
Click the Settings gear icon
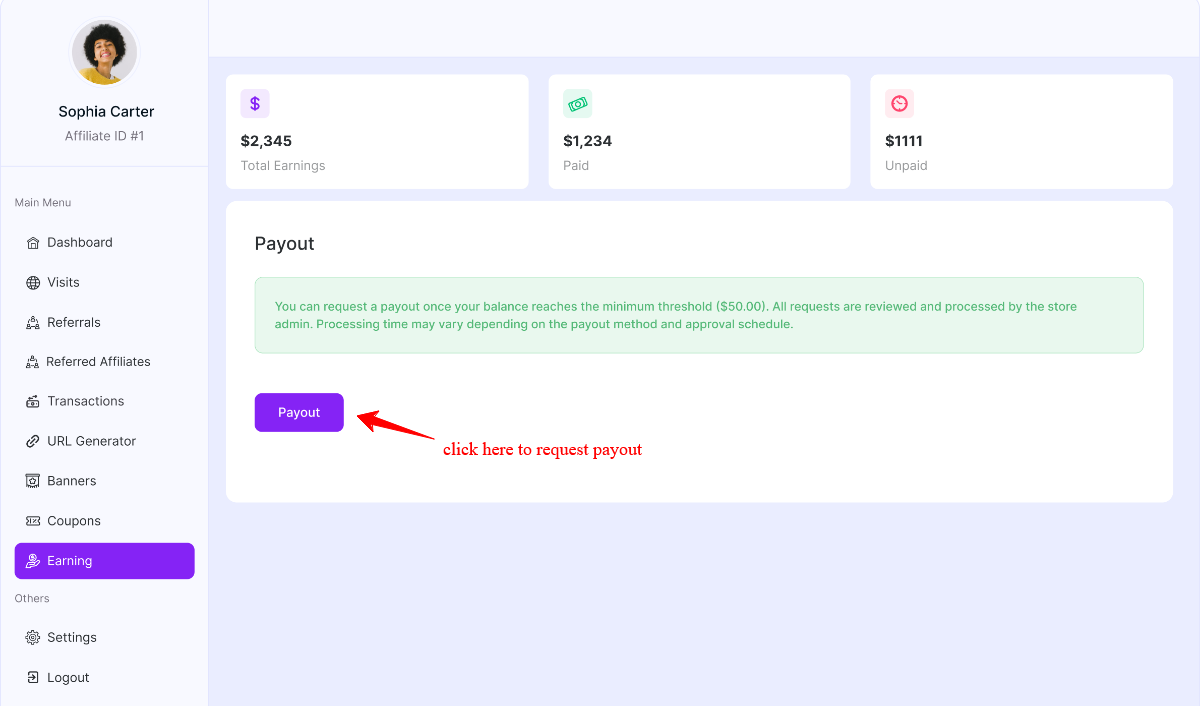pos(33,638)
